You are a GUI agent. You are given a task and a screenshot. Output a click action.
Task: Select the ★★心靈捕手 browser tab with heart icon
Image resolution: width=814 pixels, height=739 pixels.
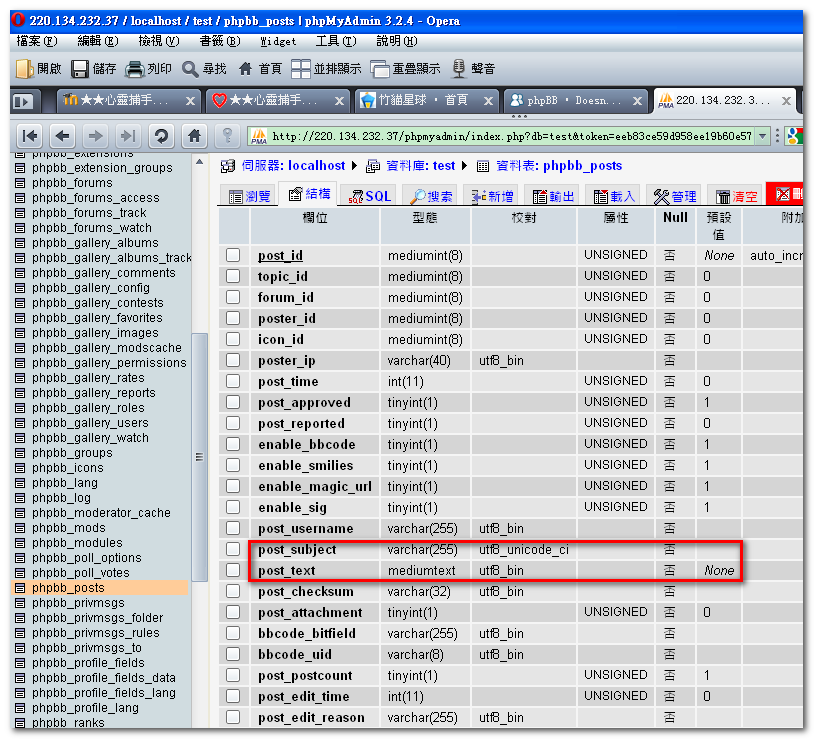click(279, 101)
